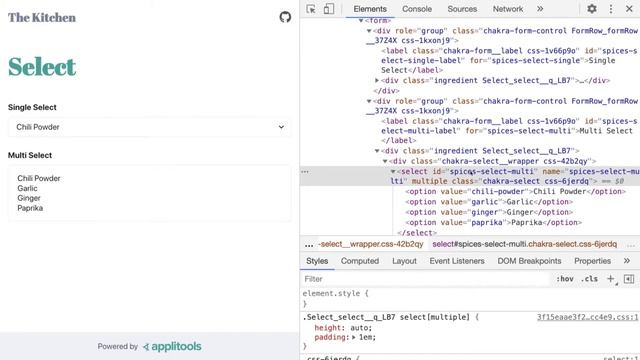Click The Kitchen site logo link
Screen dimensions: 640x360
click(x=42, y=18)
